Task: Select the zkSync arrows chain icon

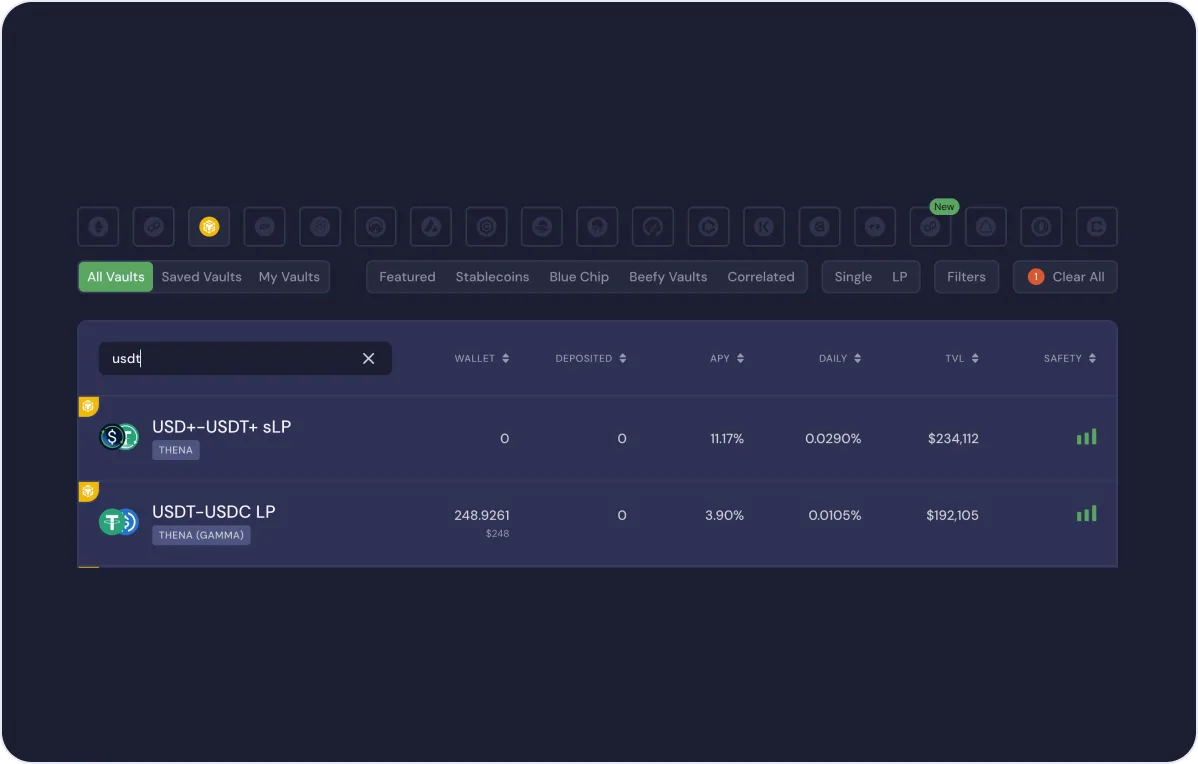Action: coord(875,227)
